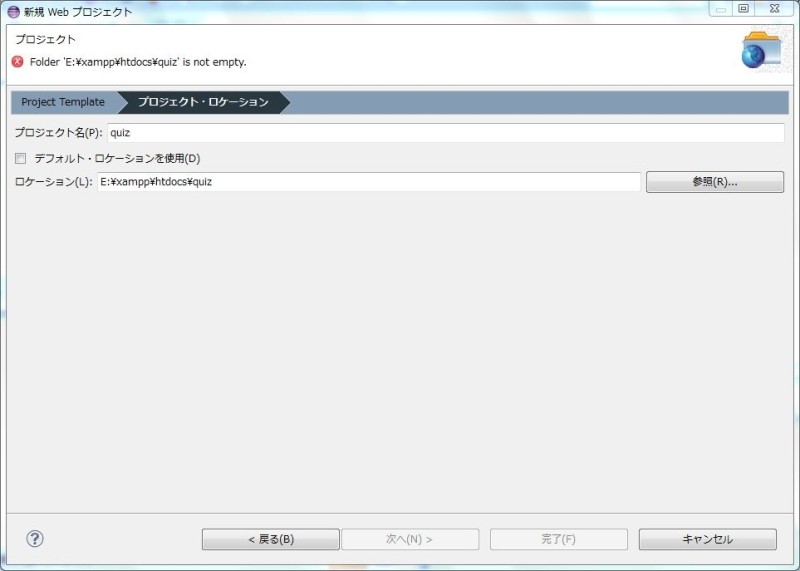Browse location with 参照(R) button
Screen dimensions: 800x571
(715, 182)
